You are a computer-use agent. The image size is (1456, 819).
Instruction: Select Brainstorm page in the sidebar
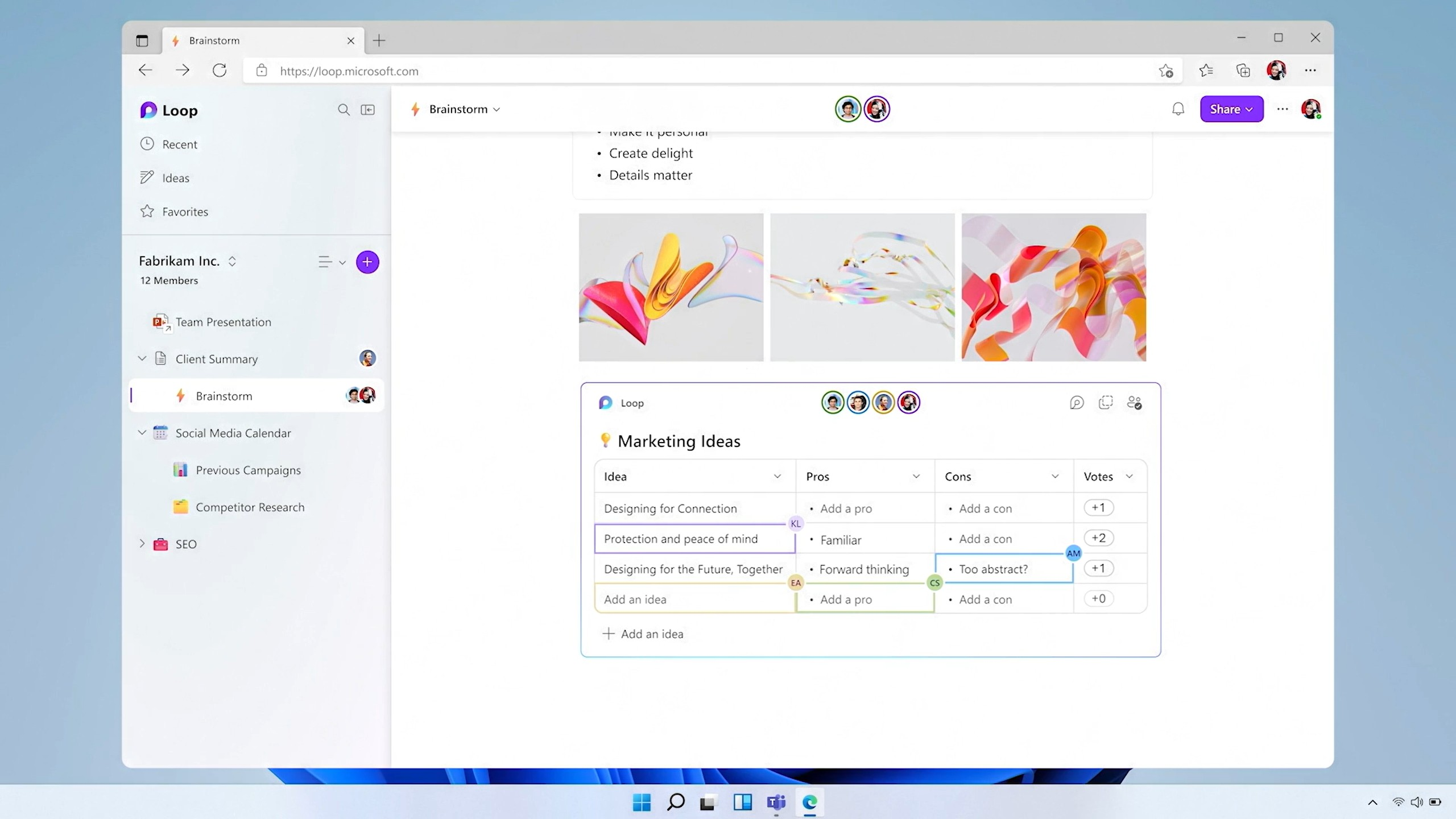coord(257,395)
